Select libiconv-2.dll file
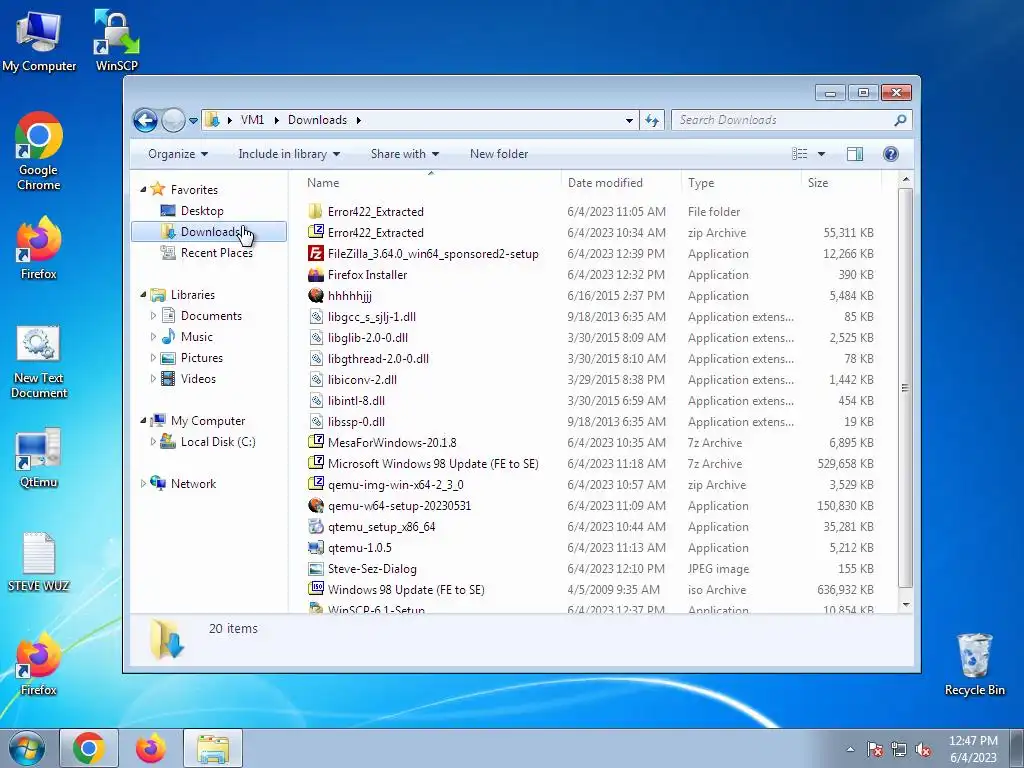This screenshot has height=768, width=1024. [362, 379]
